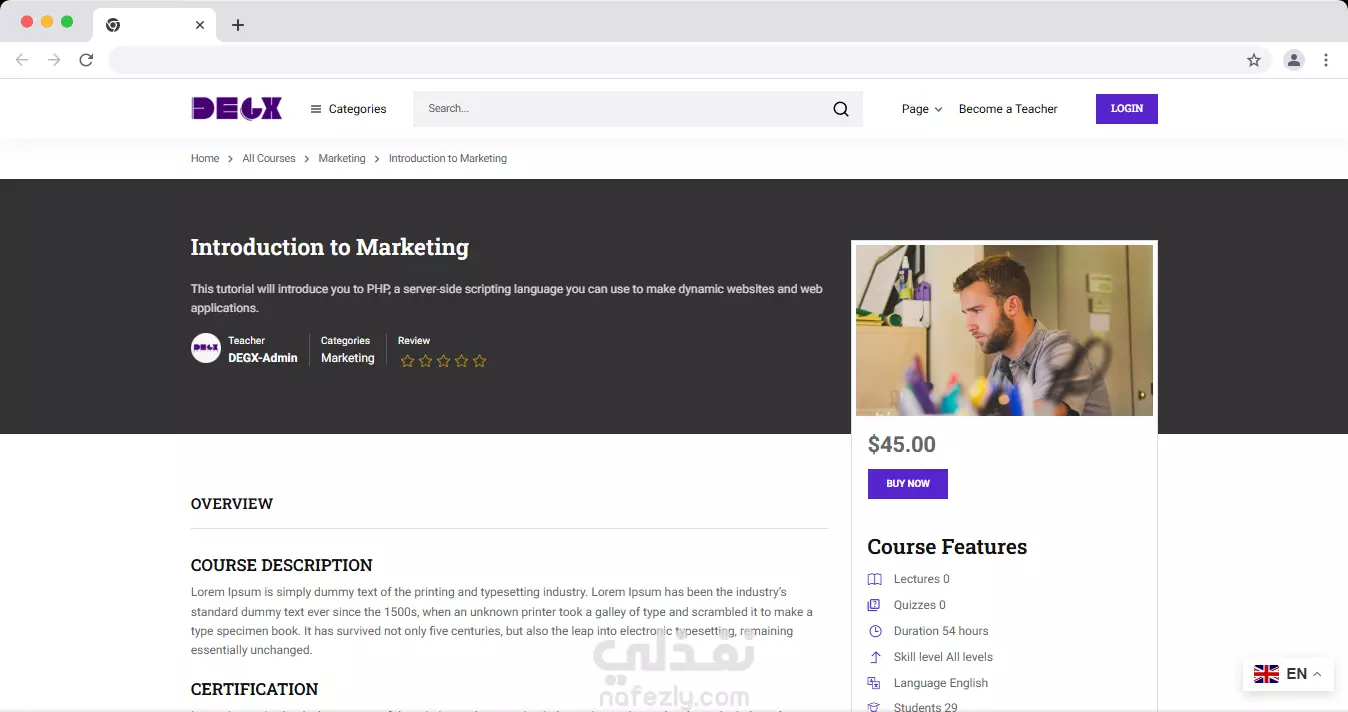
Task: Click the search magnifier icon
Action: point(840,109)
